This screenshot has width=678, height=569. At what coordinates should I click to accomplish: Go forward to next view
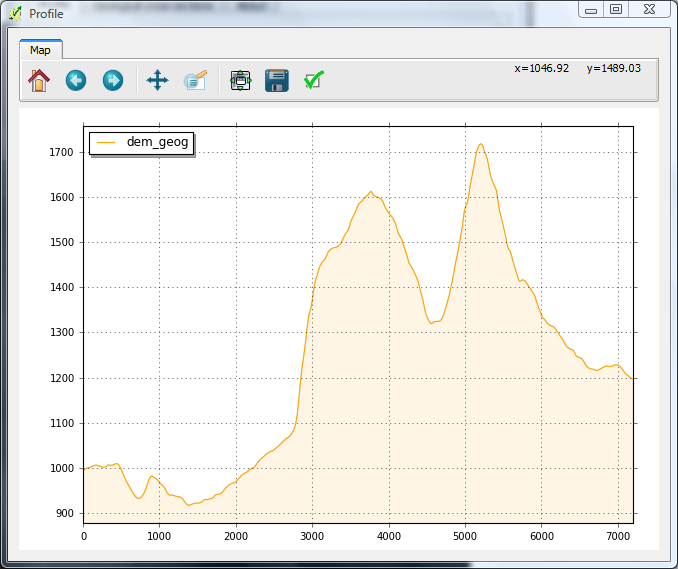click(x=113, y=80)
